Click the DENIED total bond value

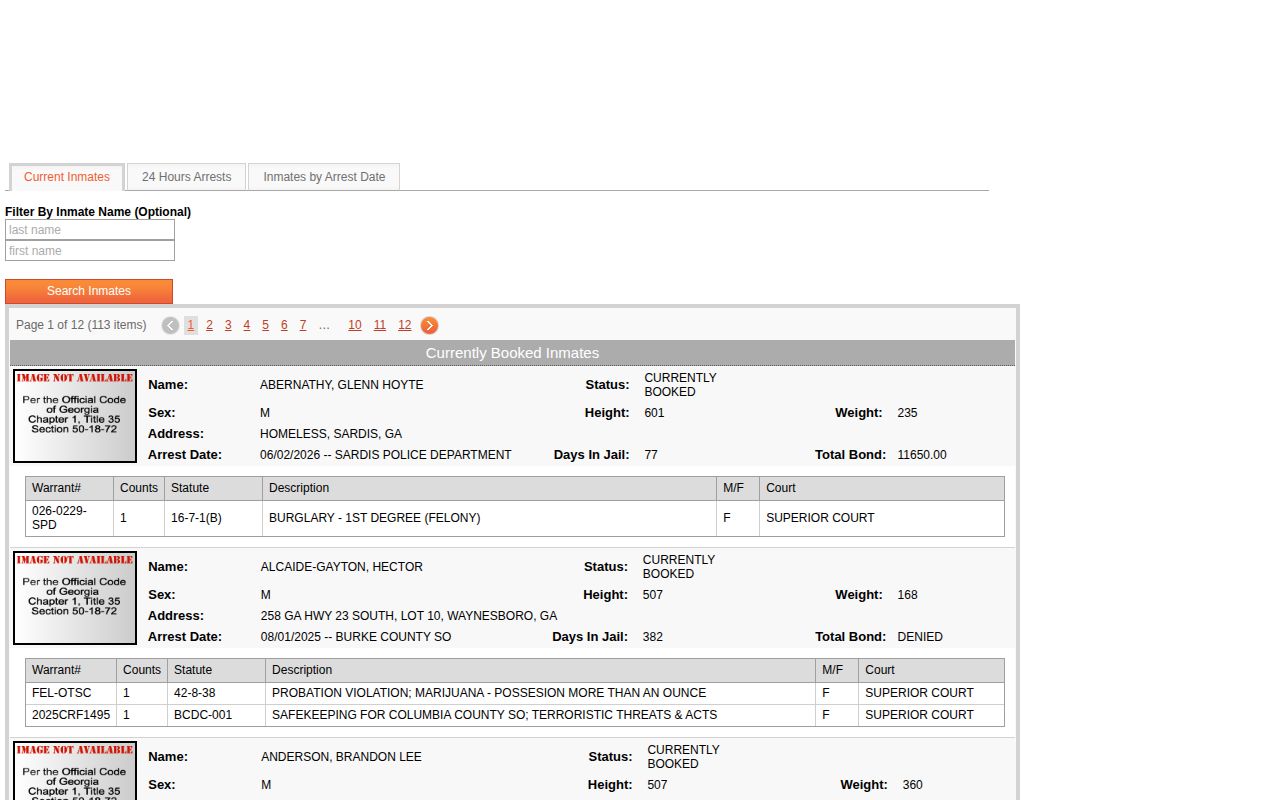(x=920, y=637)
